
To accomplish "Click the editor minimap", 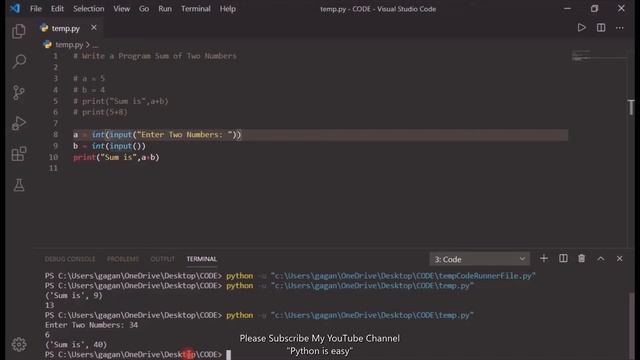I will pos(598,56).
